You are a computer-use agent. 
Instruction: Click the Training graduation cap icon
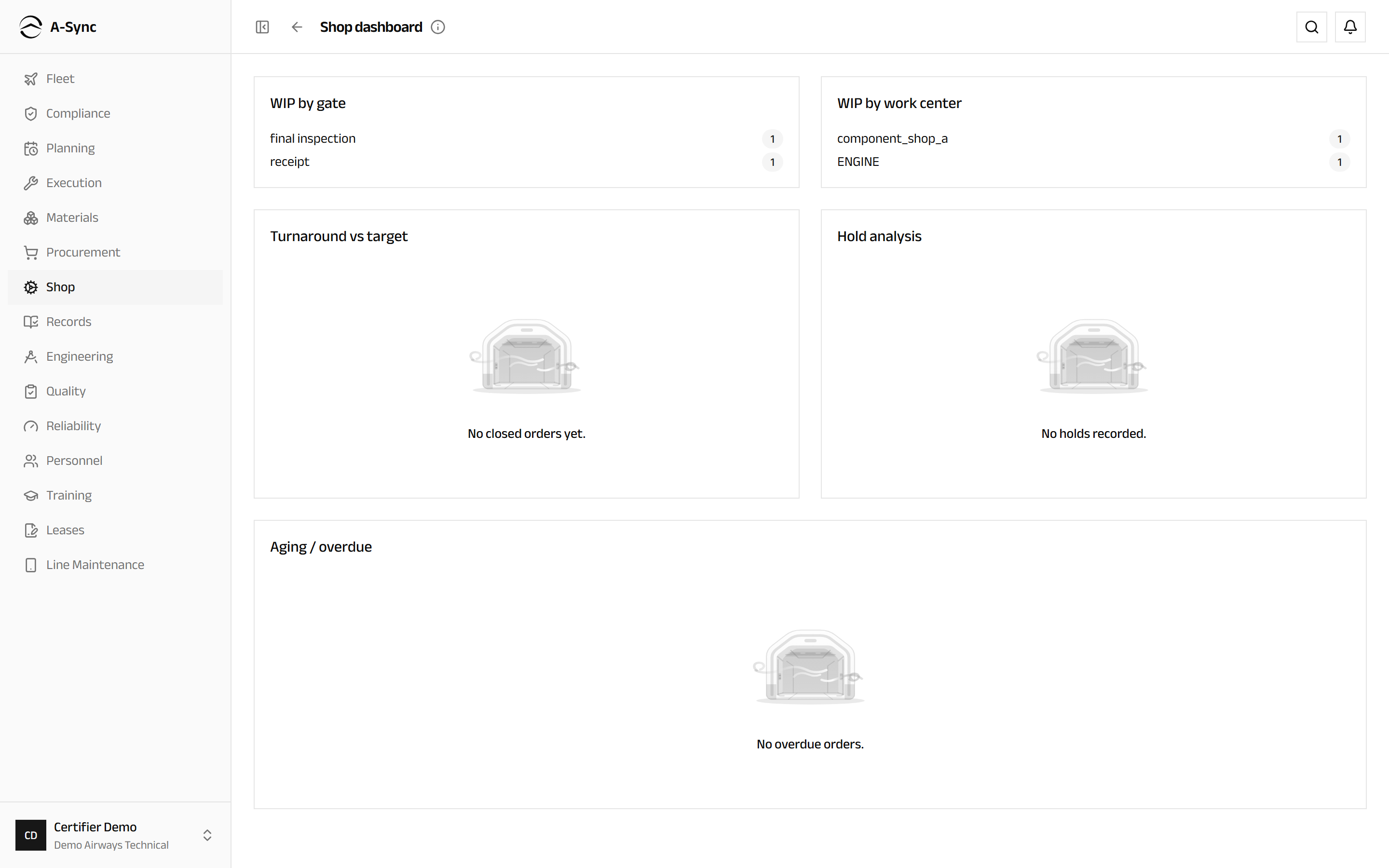click(x=31, y=495)
